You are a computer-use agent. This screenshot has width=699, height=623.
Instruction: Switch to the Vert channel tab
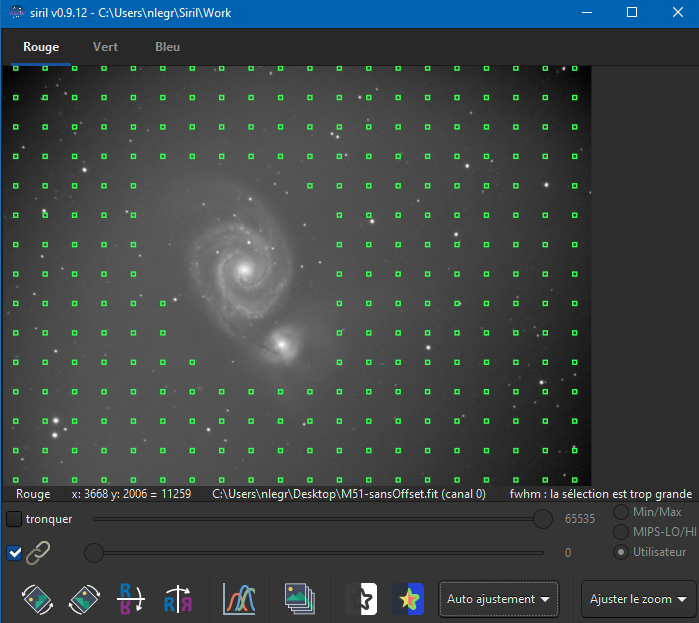tap(105, 47)
